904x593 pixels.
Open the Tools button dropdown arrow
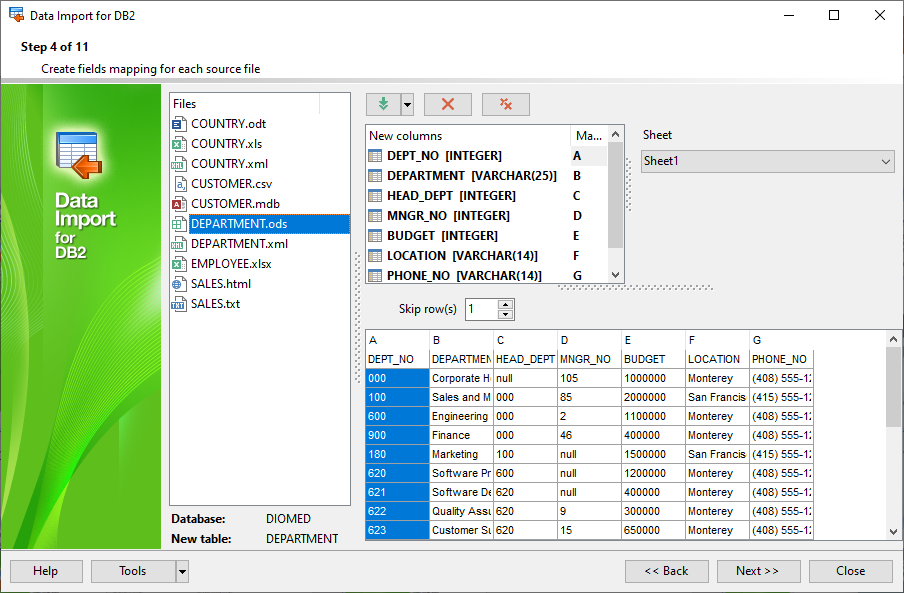tap(182, 571)
